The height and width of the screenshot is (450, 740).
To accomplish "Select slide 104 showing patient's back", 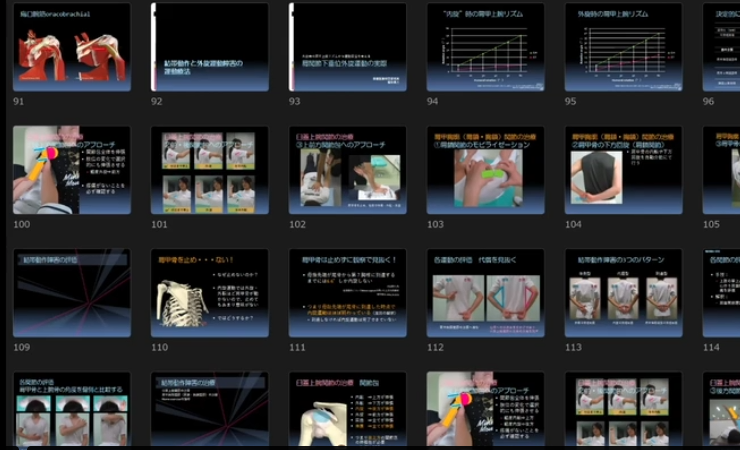I will [x=623, y=170].
